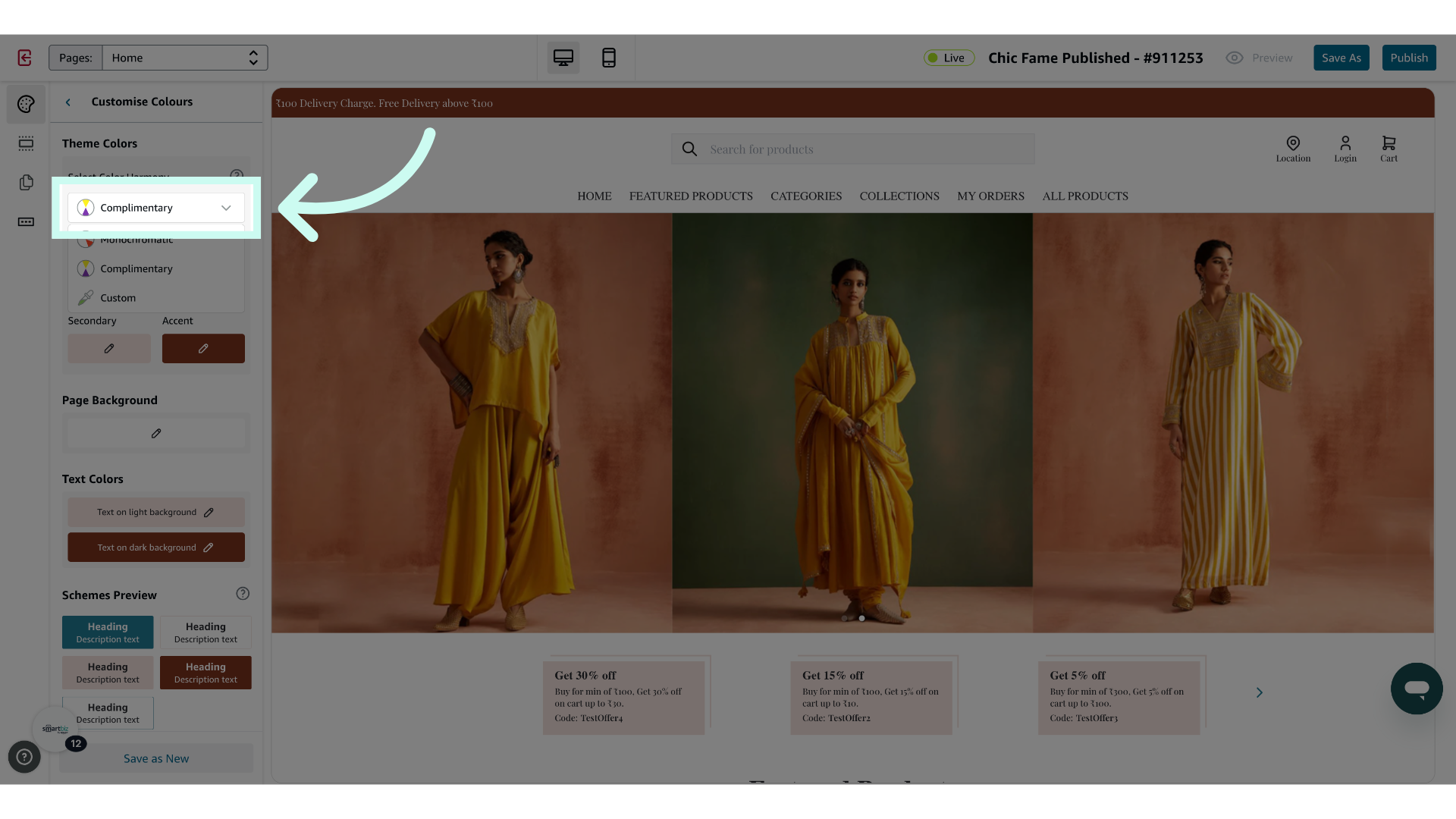The width and height of the screenshot is (1456, 819).
Task: Toggle the Preview eye button
Action: click(1259, 58)
